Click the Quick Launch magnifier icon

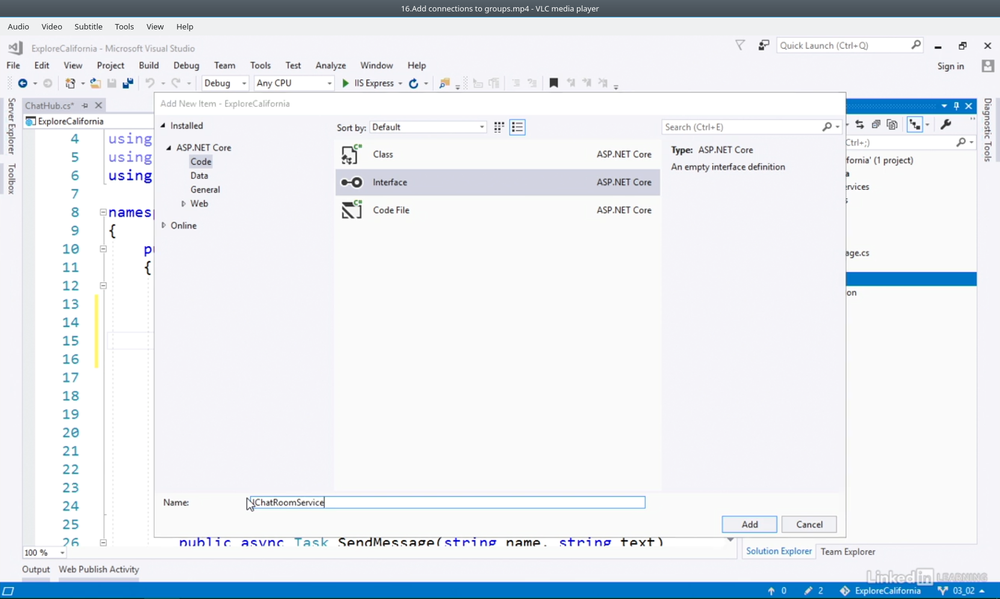[x=916, y=45]
